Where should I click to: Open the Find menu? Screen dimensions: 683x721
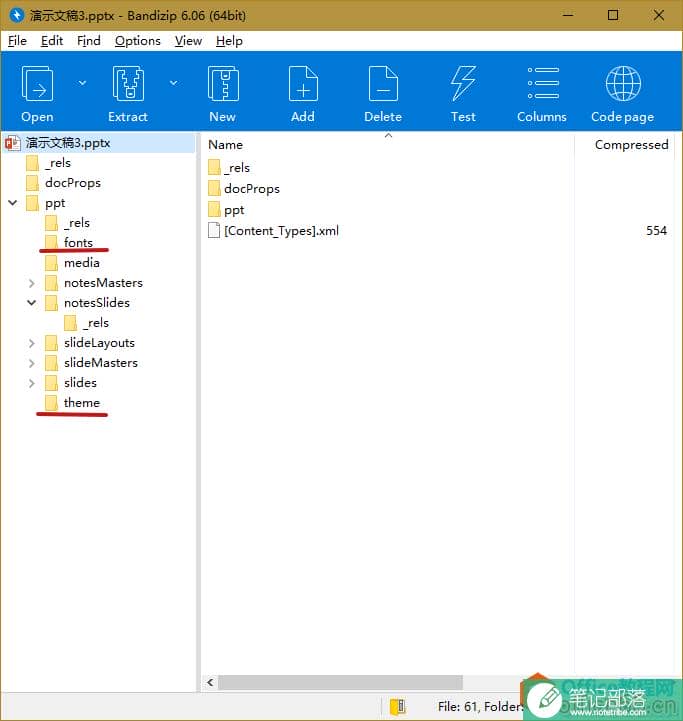(x=88, y=41)
